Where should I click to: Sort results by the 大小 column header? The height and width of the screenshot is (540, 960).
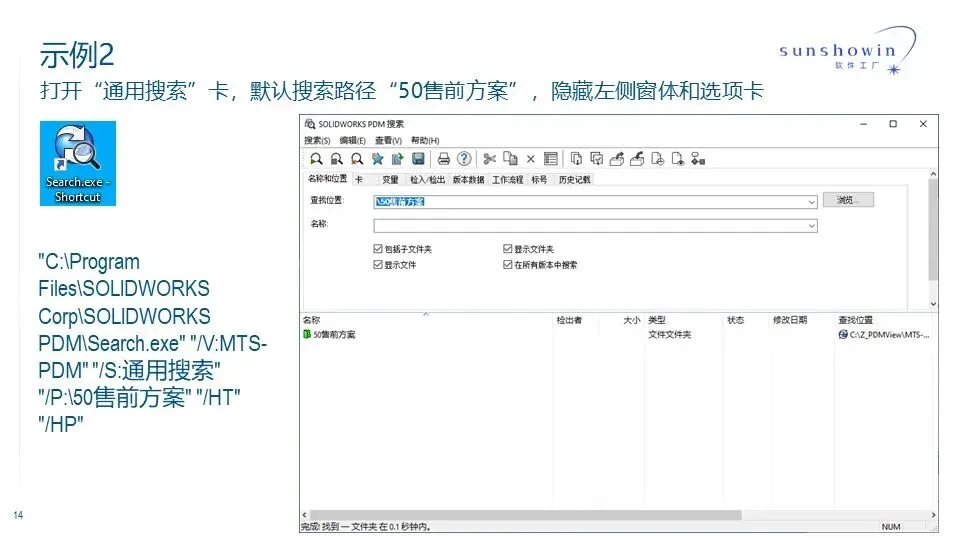pos(621,320)
